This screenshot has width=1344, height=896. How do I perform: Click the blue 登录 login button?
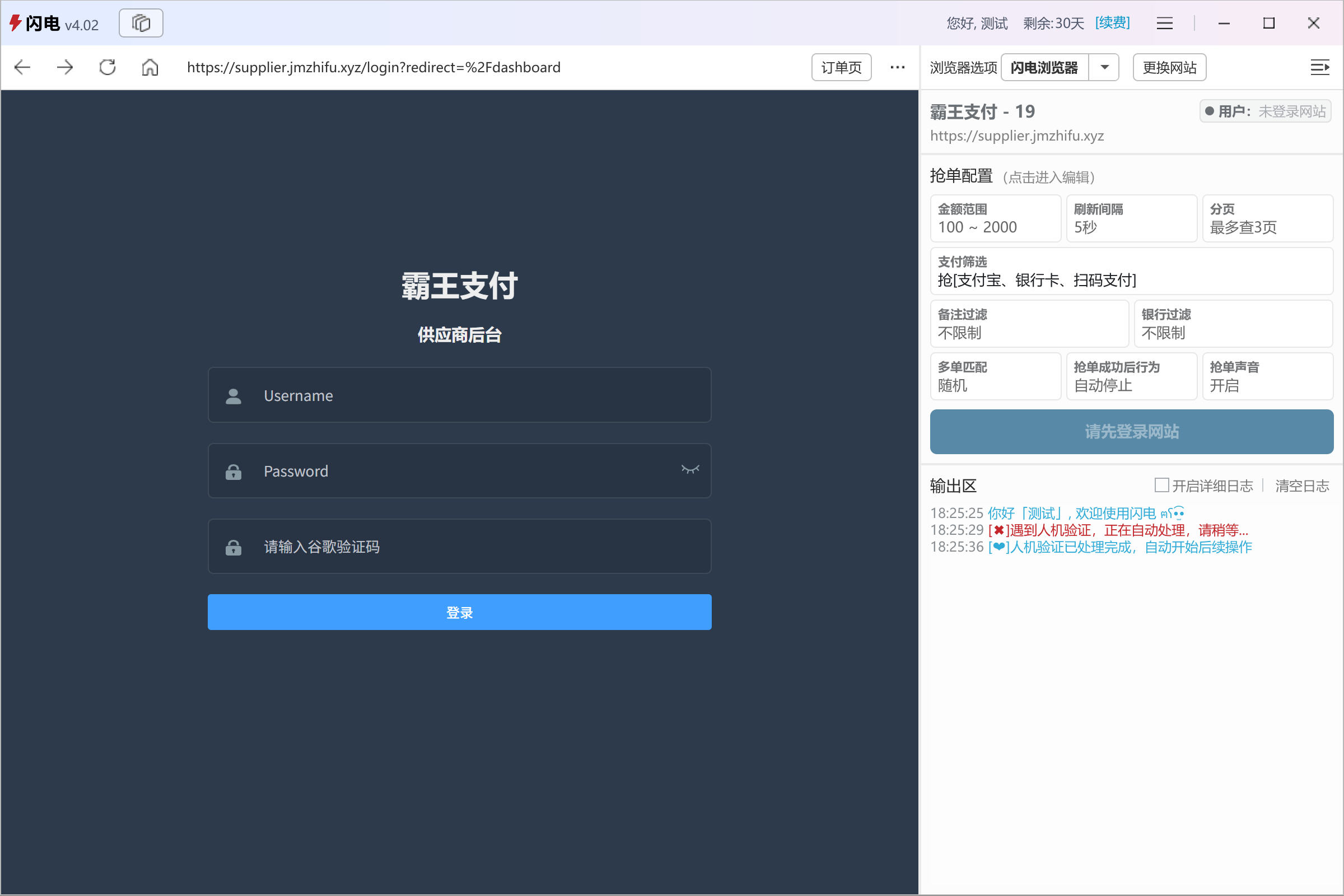[459, 612]
